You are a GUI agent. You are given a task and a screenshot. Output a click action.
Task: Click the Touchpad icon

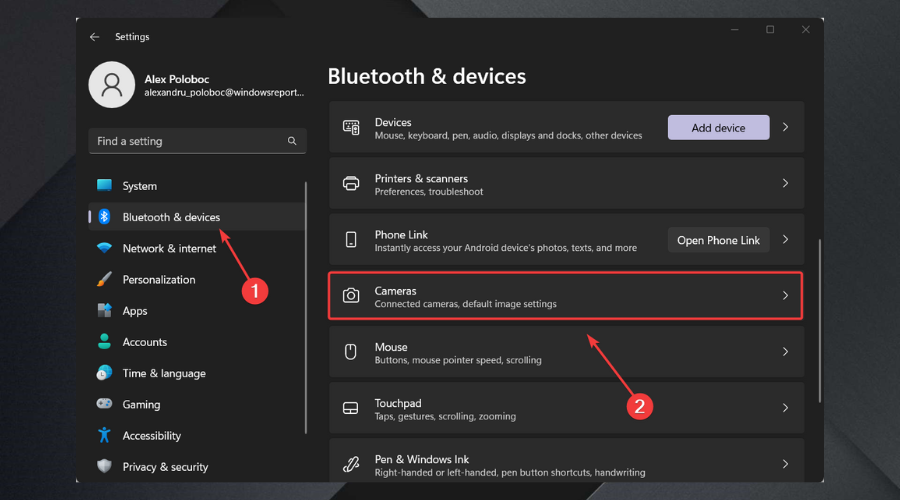pyautogui.click(x=351, y=408)
